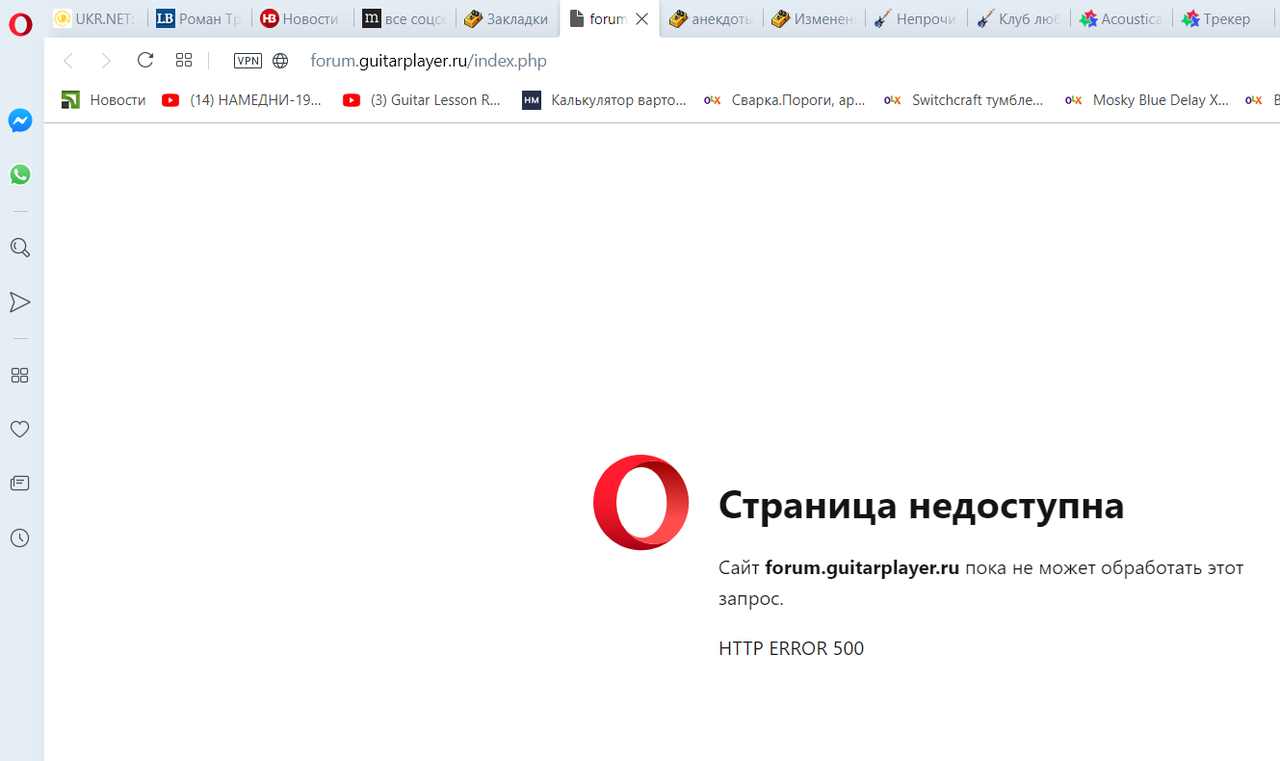Reload the current page

[x=145, y=60]
